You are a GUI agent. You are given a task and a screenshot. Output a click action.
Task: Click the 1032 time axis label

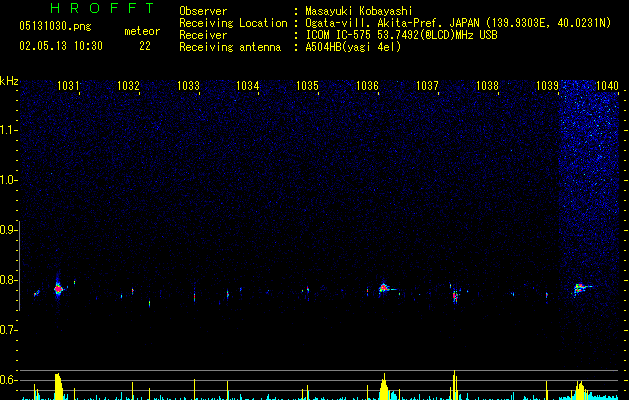click(x=128, y=85)
